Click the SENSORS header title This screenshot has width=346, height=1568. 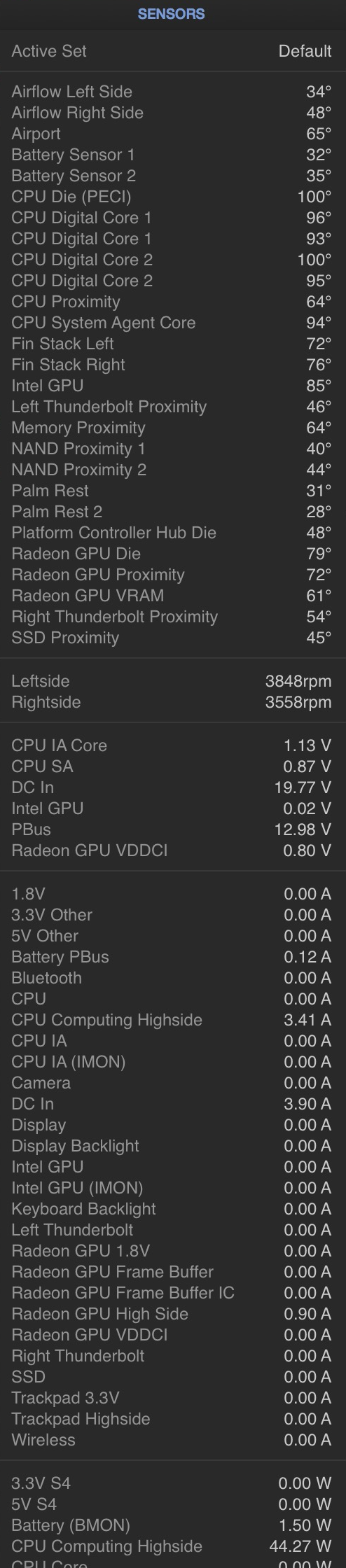pyautogui.click(x=172, y=14)
